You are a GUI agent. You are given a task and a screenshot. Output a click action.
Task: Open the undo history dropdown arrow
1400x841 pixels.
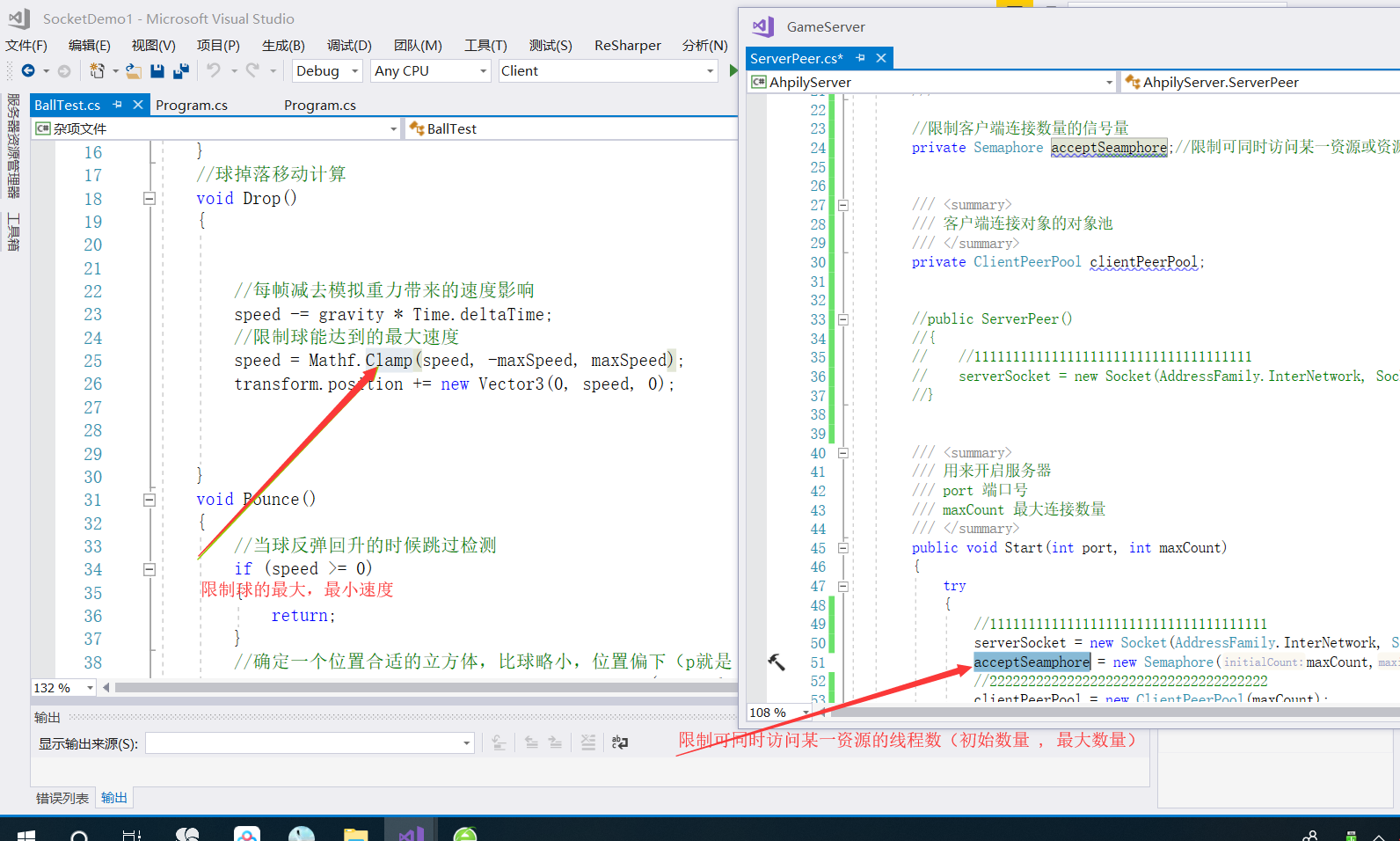[x=234, y=70]
